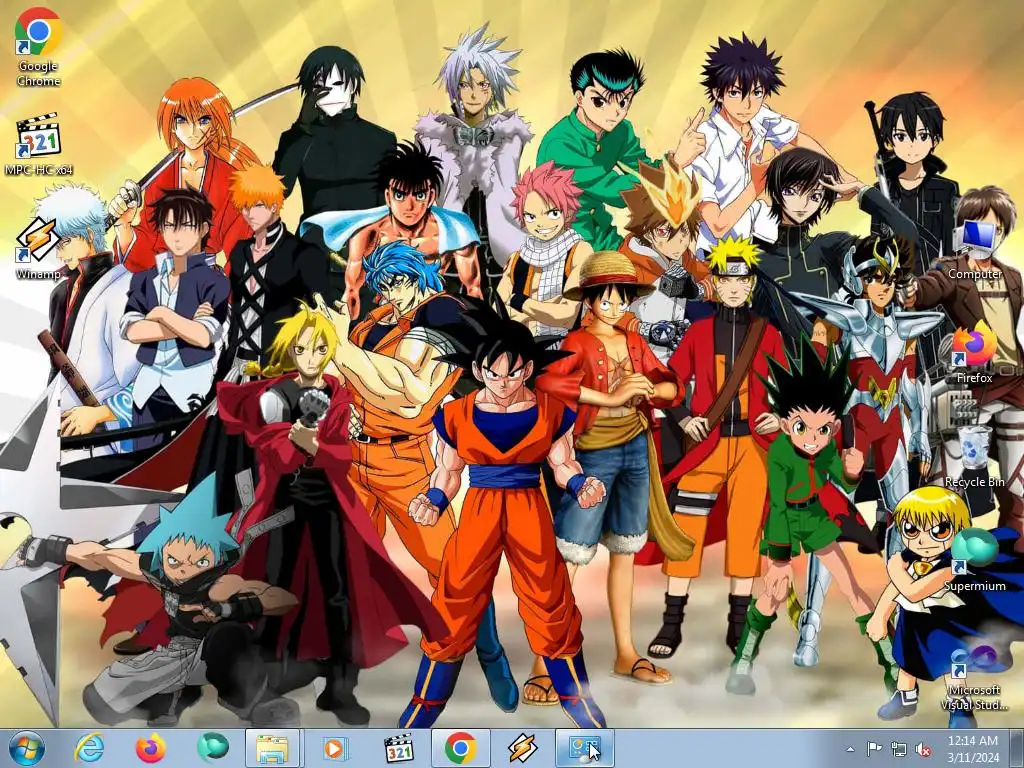This screenshot has width=1024, height=768.
Task: Launch the Supermium desktop shortcut
Action: tap(974, 559)
